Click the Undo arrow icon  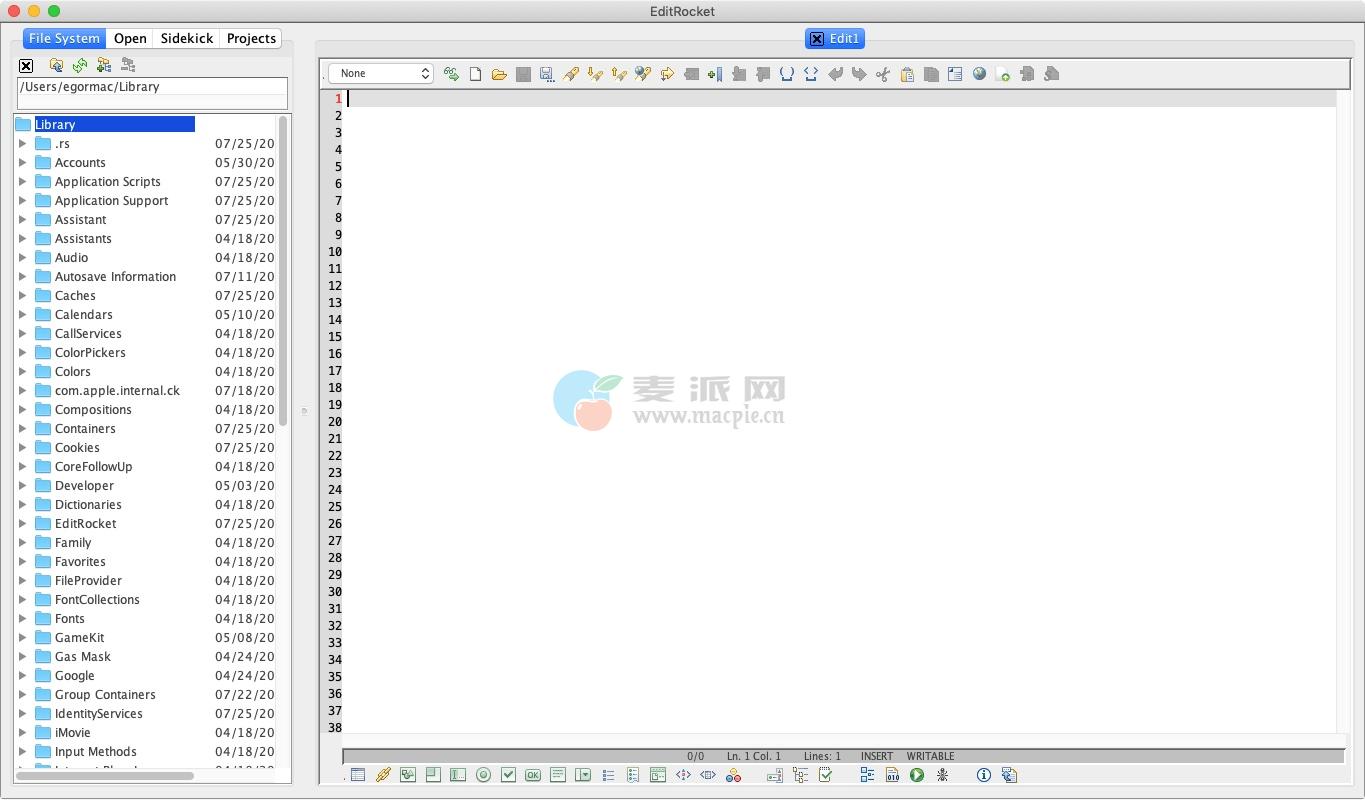coord(835,74)
